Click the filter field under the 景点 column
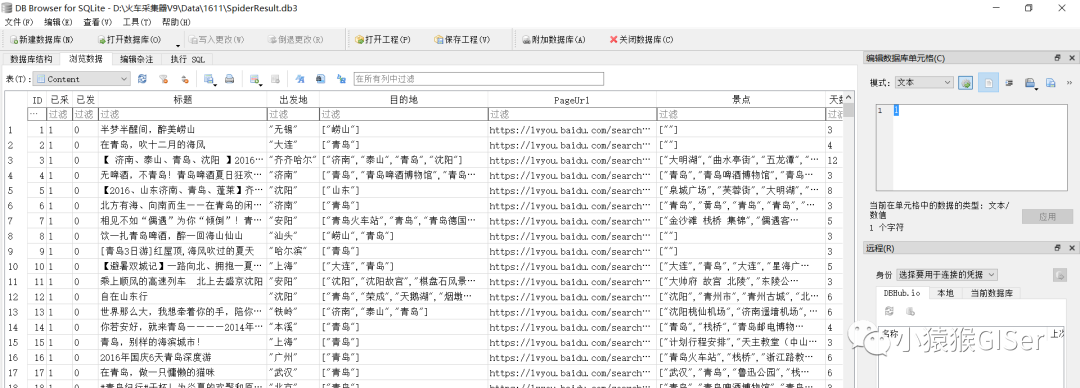The image size is (1080, 388). [x=740, y=114]
